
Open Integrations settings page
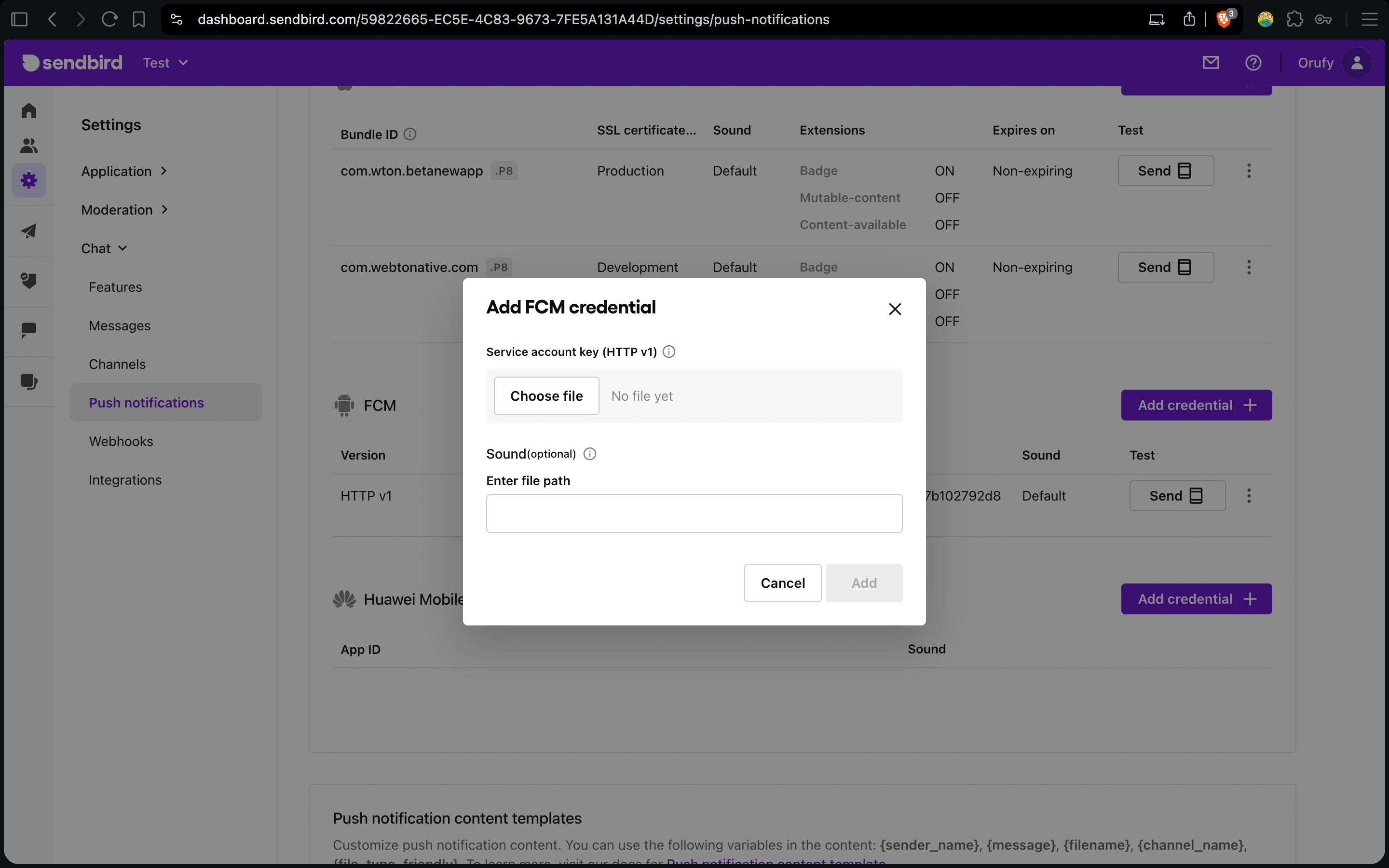125,480
